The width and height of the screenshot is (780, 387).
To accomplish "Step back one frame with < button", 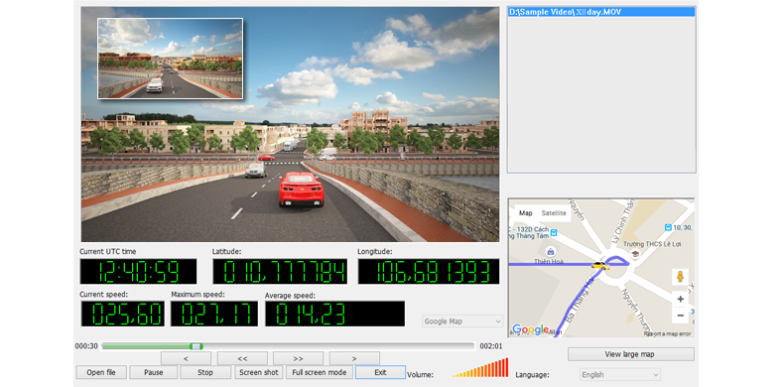I will 186,358.
